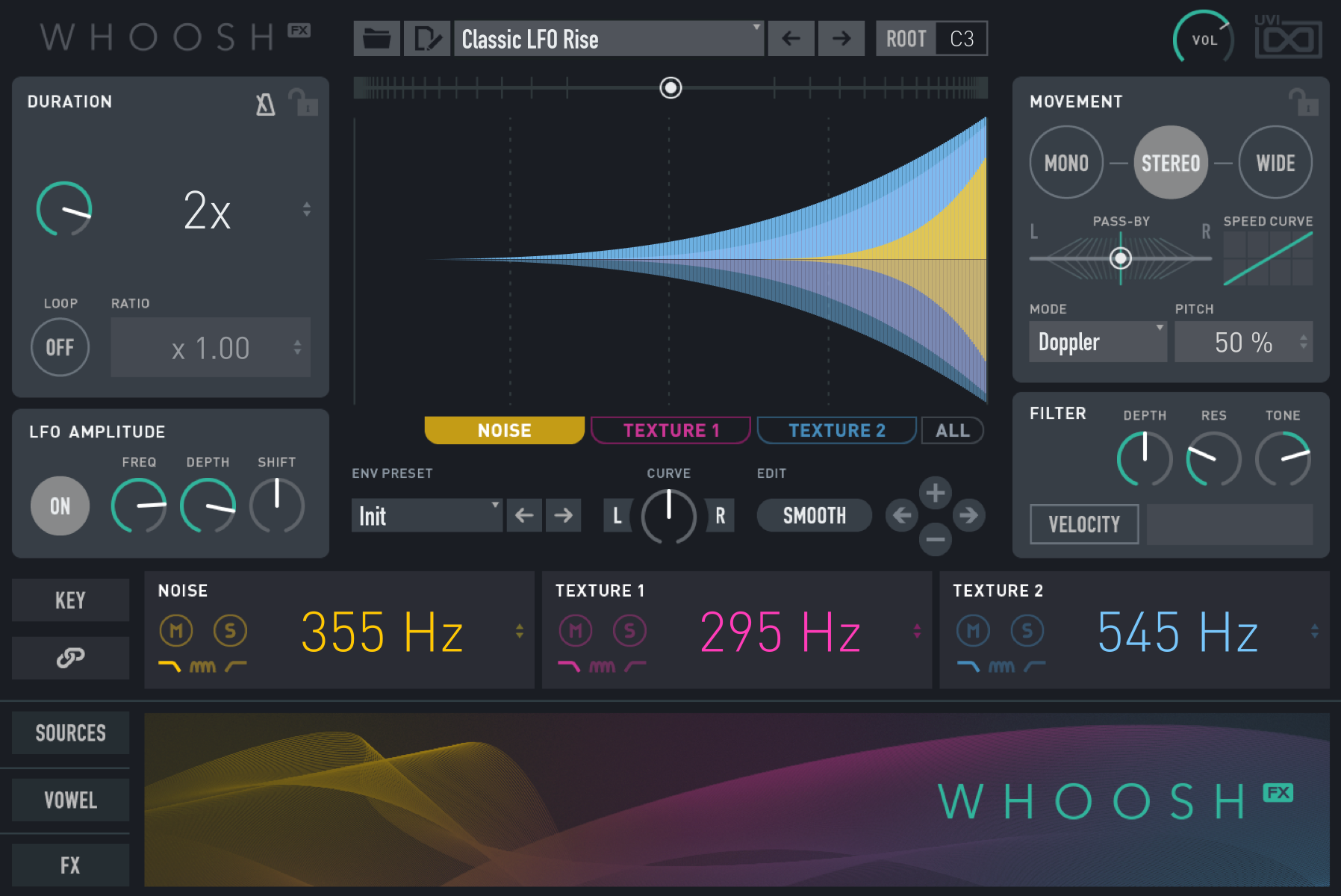Mute the Noise source with its M icon
The height and width of the screenshot is (896, 1341).
175,629
